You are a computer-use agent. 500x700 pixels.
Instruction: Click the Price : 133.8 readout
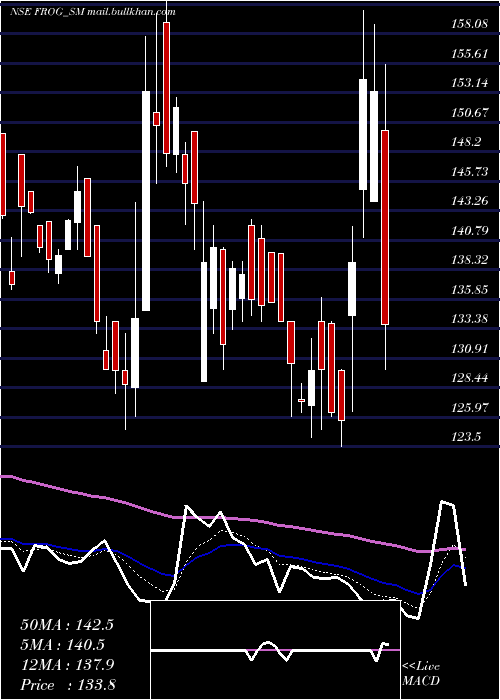68,685
